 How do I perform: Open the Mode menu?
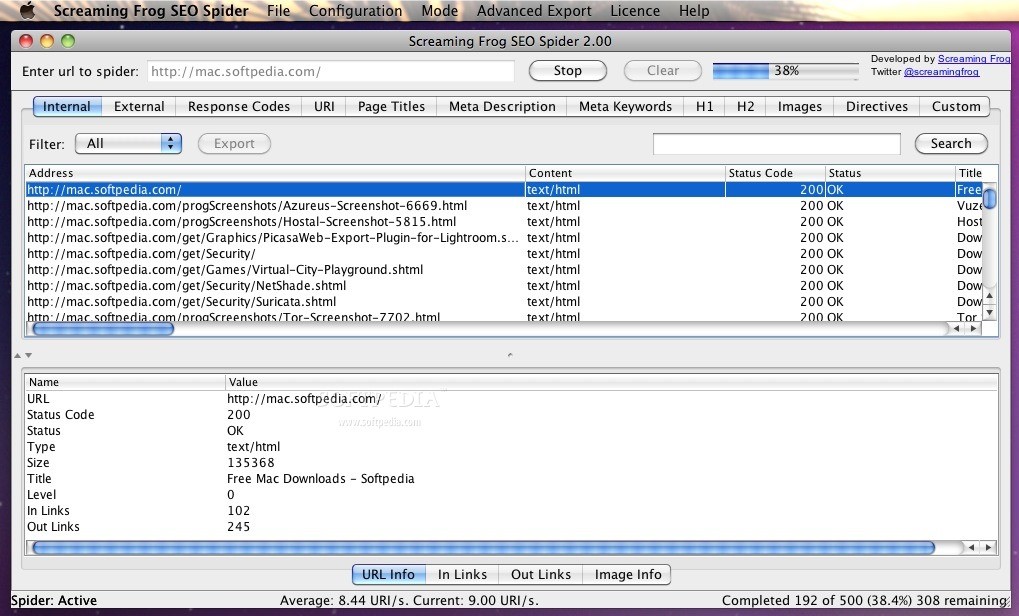pos(439,11)
